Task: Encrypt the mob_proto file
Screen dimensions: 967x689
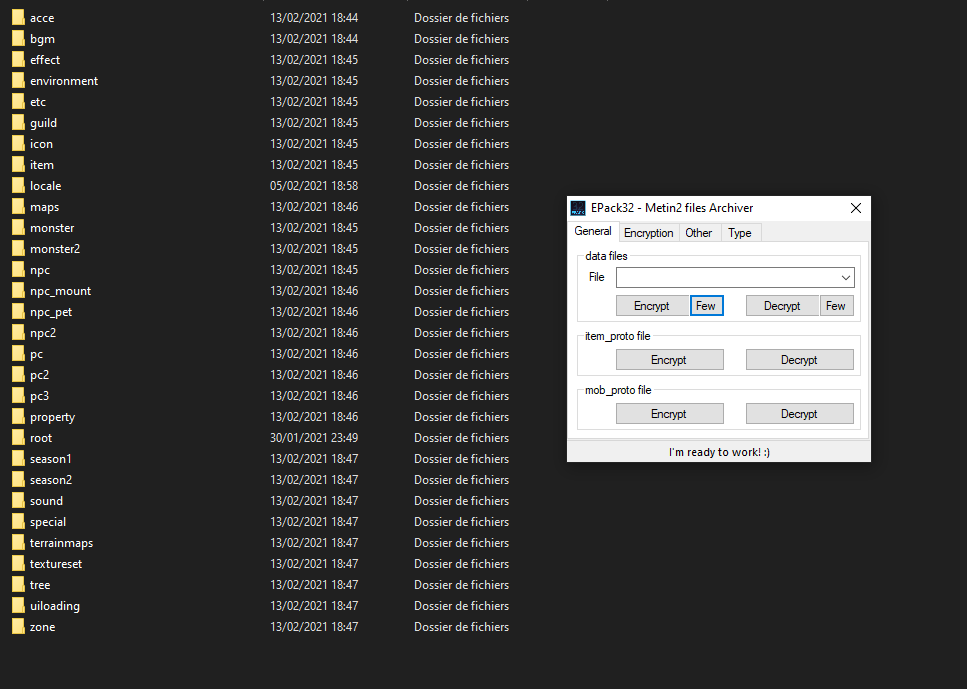Action: [669, 414]
